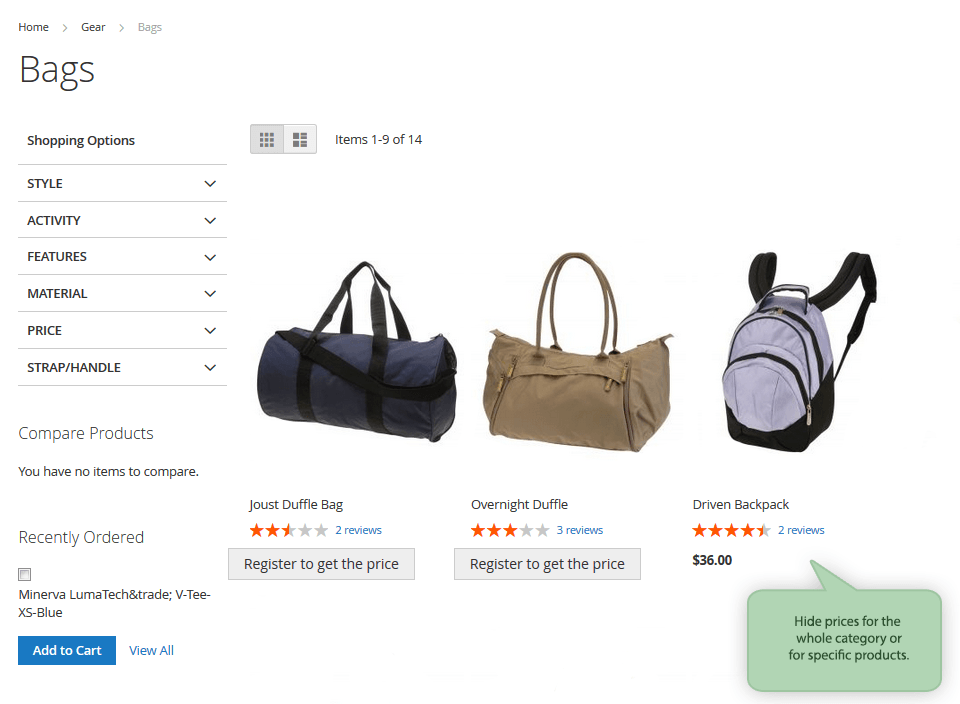
Task: Go to Home breadcrumb
Action: click(x=34, y=27)
